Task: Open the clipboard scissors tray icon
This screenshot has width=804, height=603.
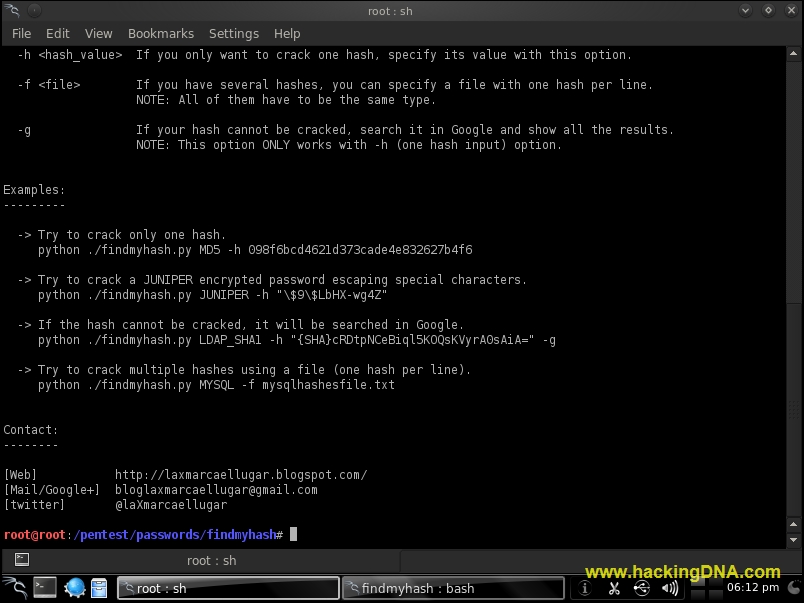Action: pos(614,589)
